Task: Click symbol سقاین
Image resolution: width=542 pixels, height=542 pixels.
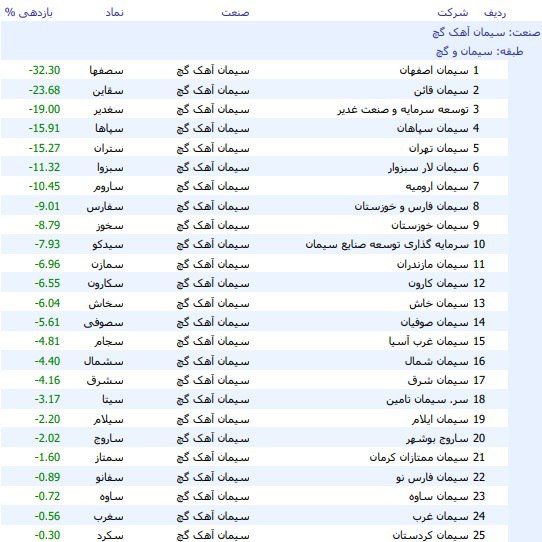Action: tap(108, 91)
